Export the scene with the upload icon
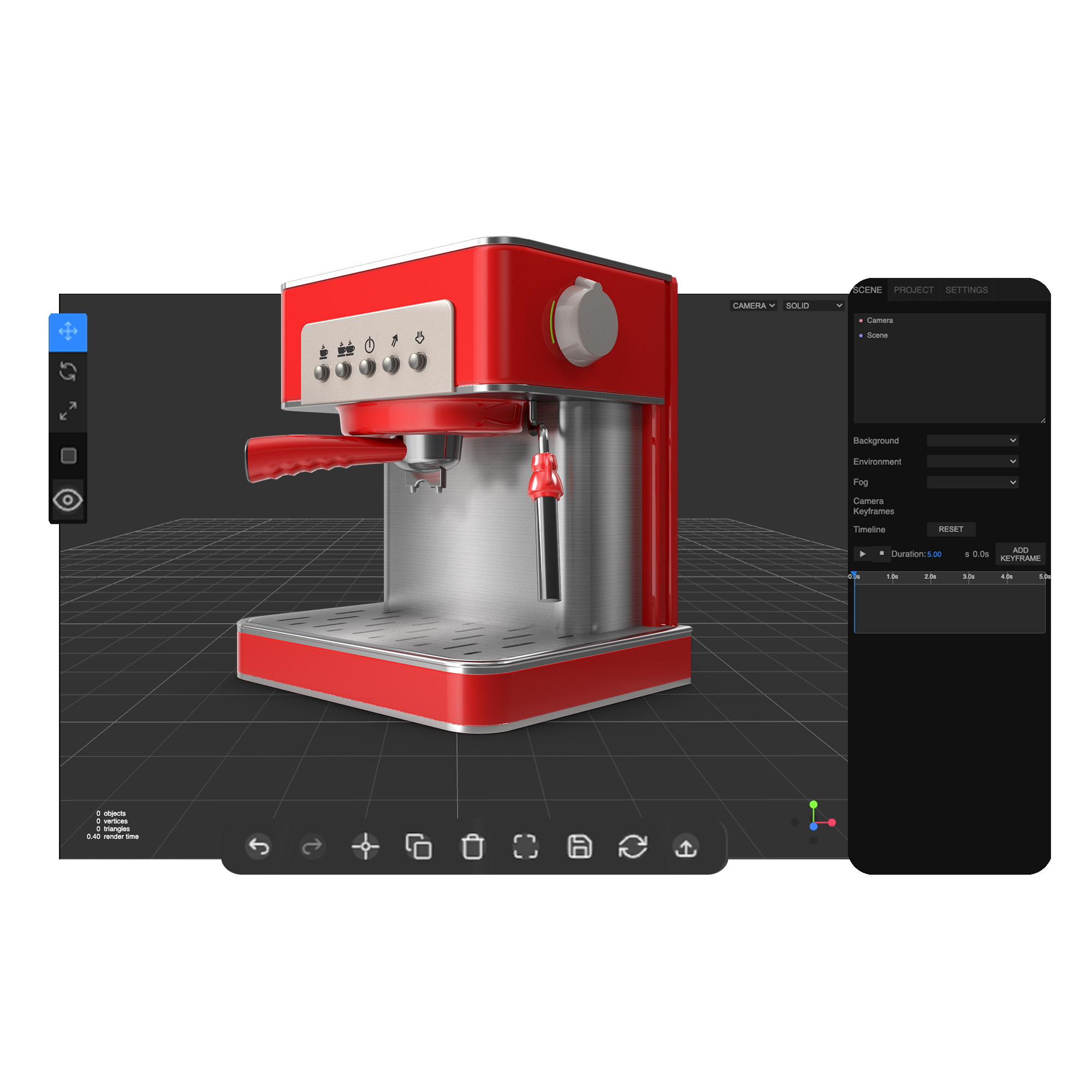The height and width of the screenshot is (1092, 1092). pos(686,847)
